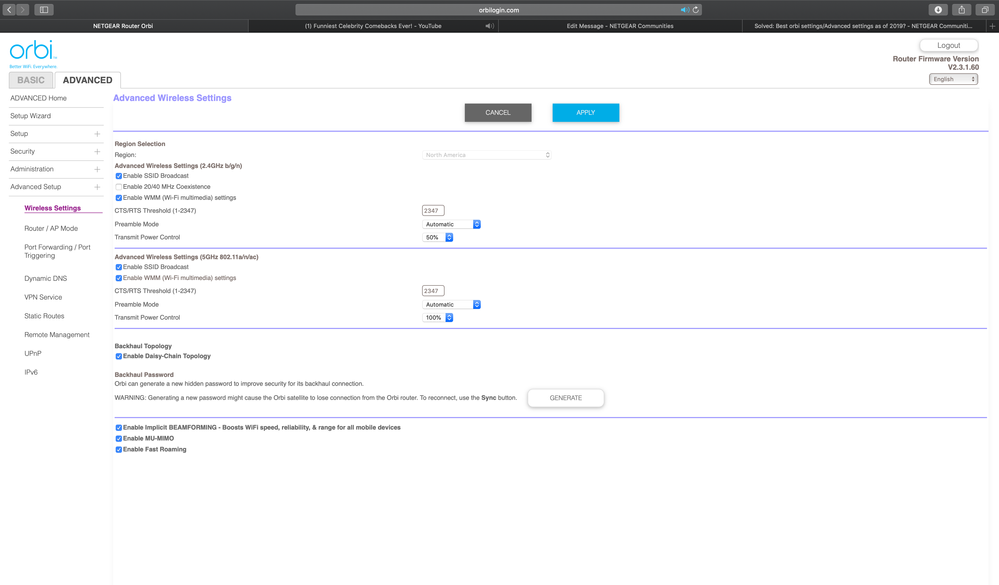Toggle the Safari sidebar icon
This screenshot has height=585, width=999.
click(x=44, y=10)
